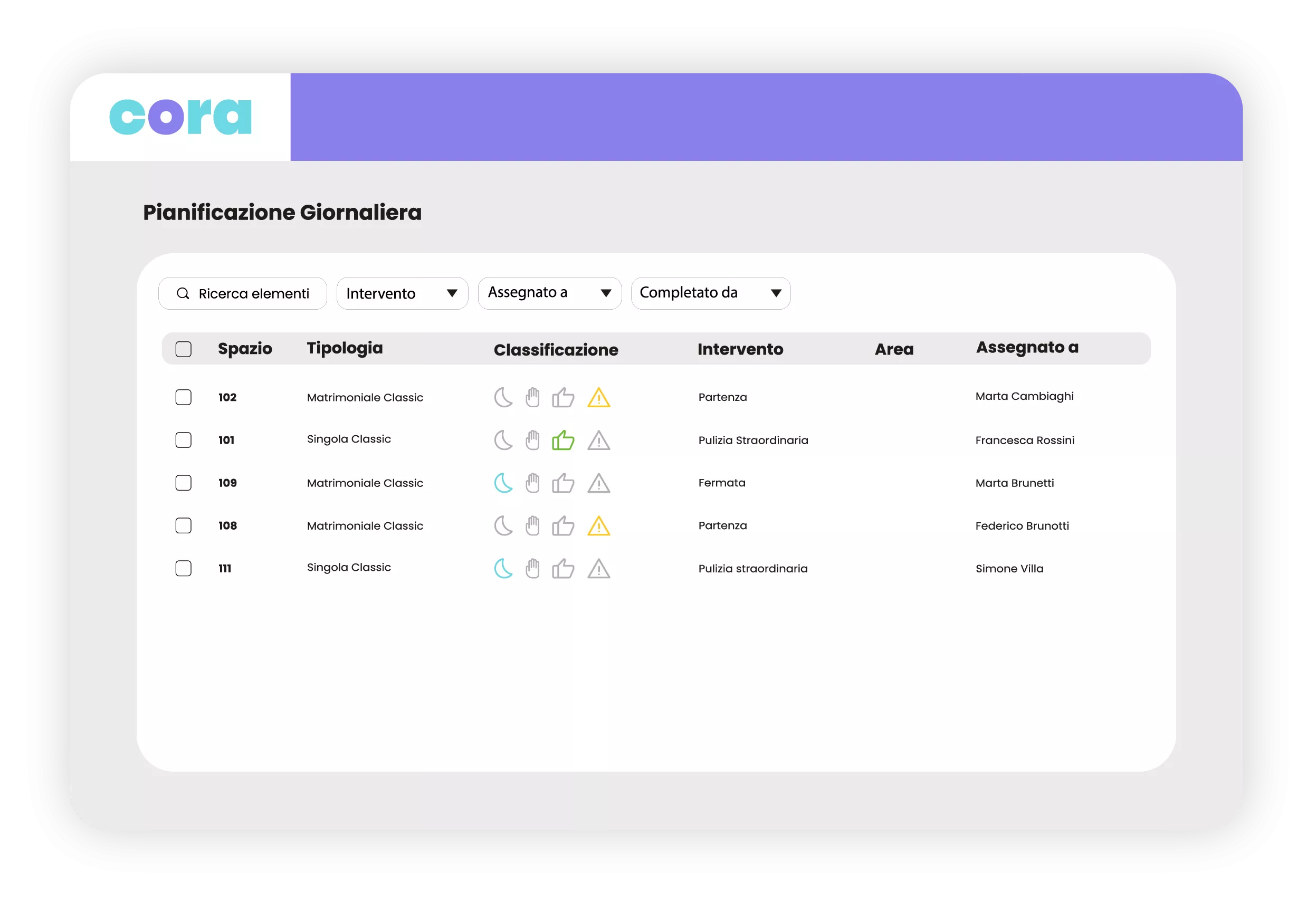This screenshot has width=1316, height=900.
Task: Check the checkbox for room 111
Action: click(184, 569)
